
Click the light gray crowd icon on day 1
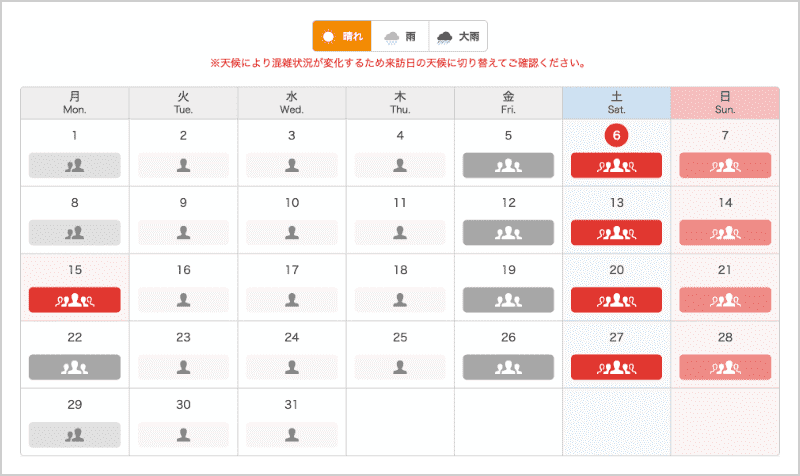[x=75, y=166]
